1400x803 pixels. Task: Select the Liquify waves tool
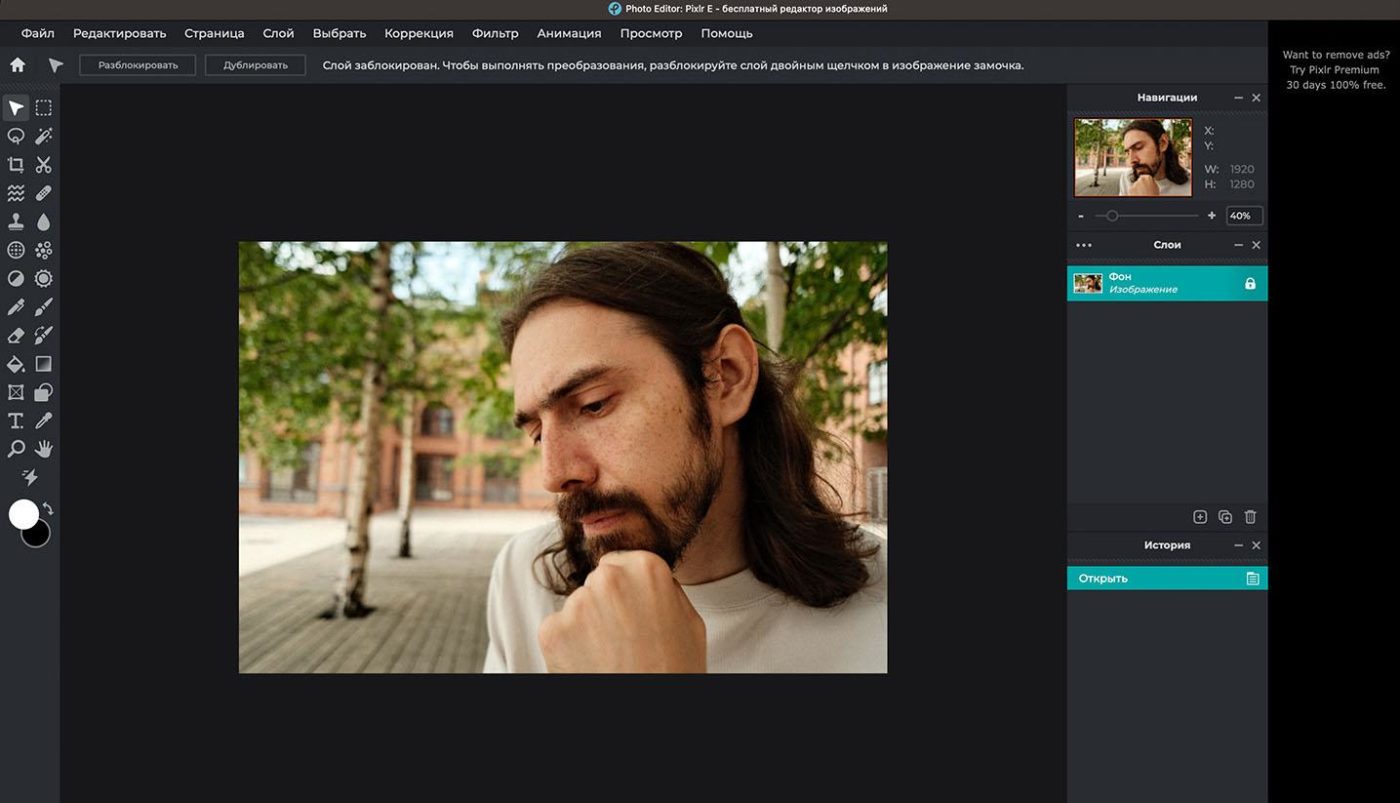coord(16,193)
